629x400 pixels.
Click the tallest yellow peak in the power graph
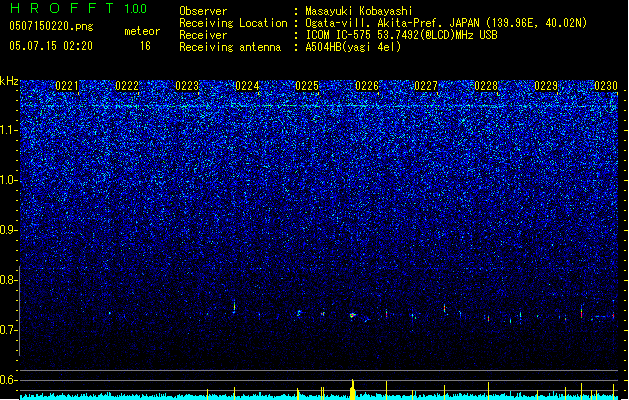[x=353, y=389]
